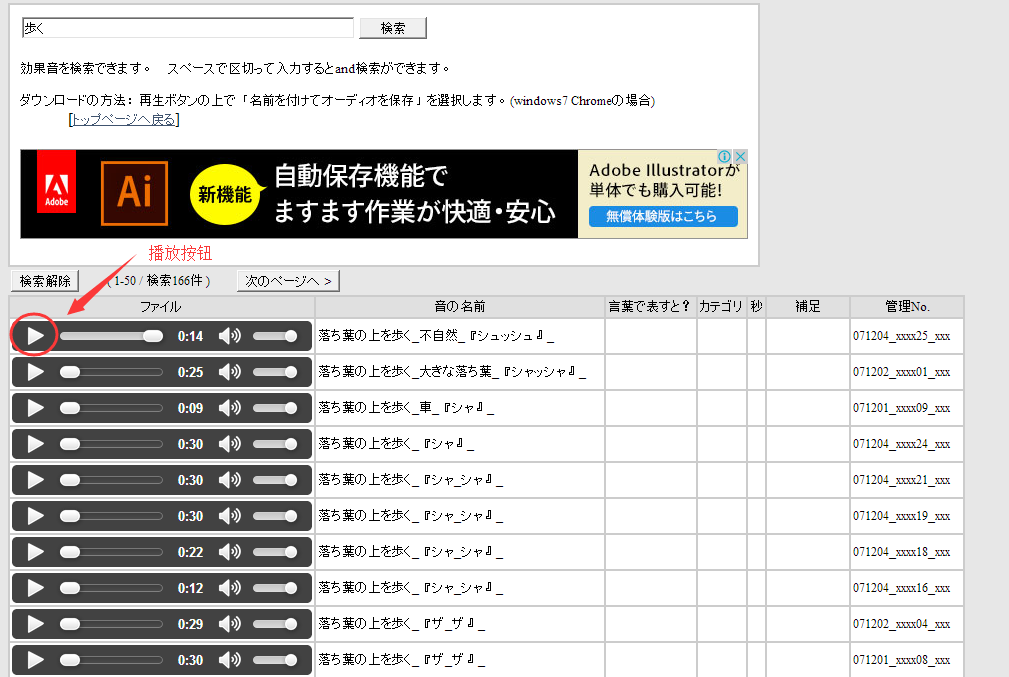Click management number 071204_xxxx25_xxx
1009x677 pixels.
[902, 336]
